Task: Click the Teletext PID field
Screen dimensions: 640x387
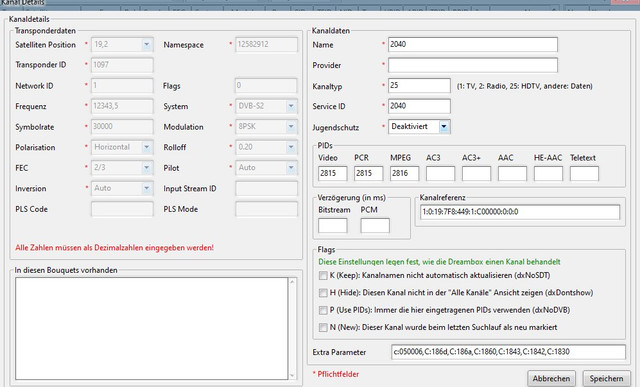Action: point(584,173)
